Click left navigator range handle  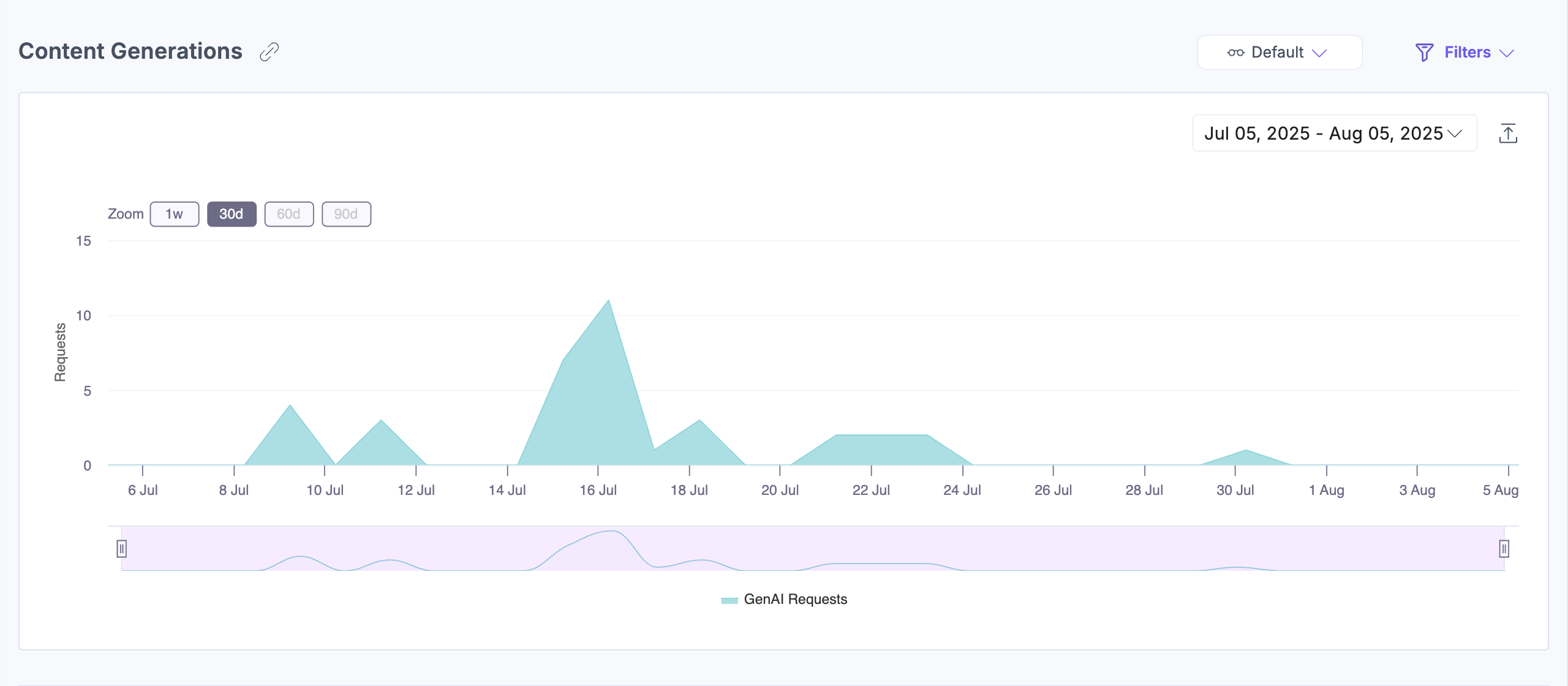pos(121,548)
